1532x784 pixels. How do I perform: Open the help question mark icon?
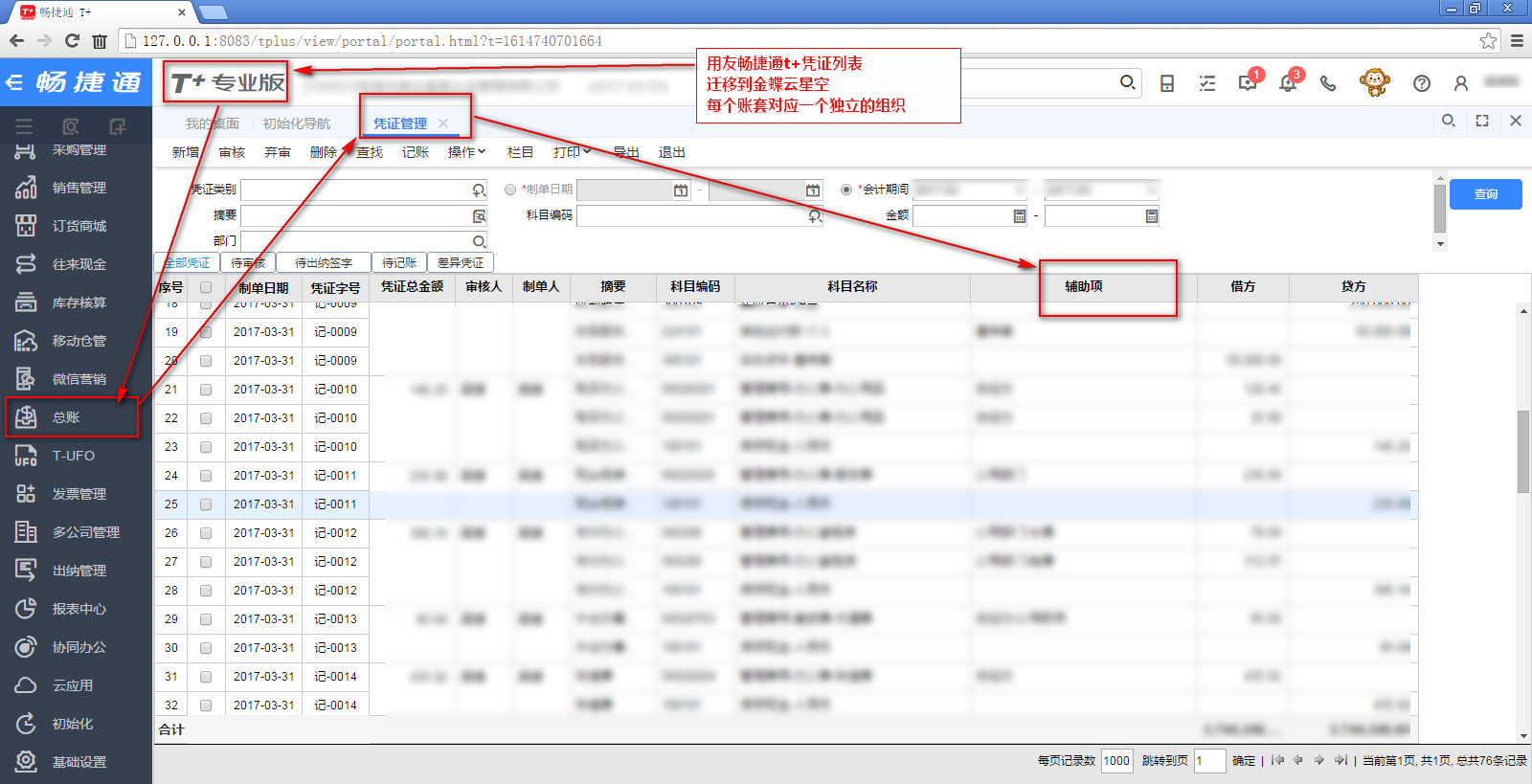tap(1422, 83)
